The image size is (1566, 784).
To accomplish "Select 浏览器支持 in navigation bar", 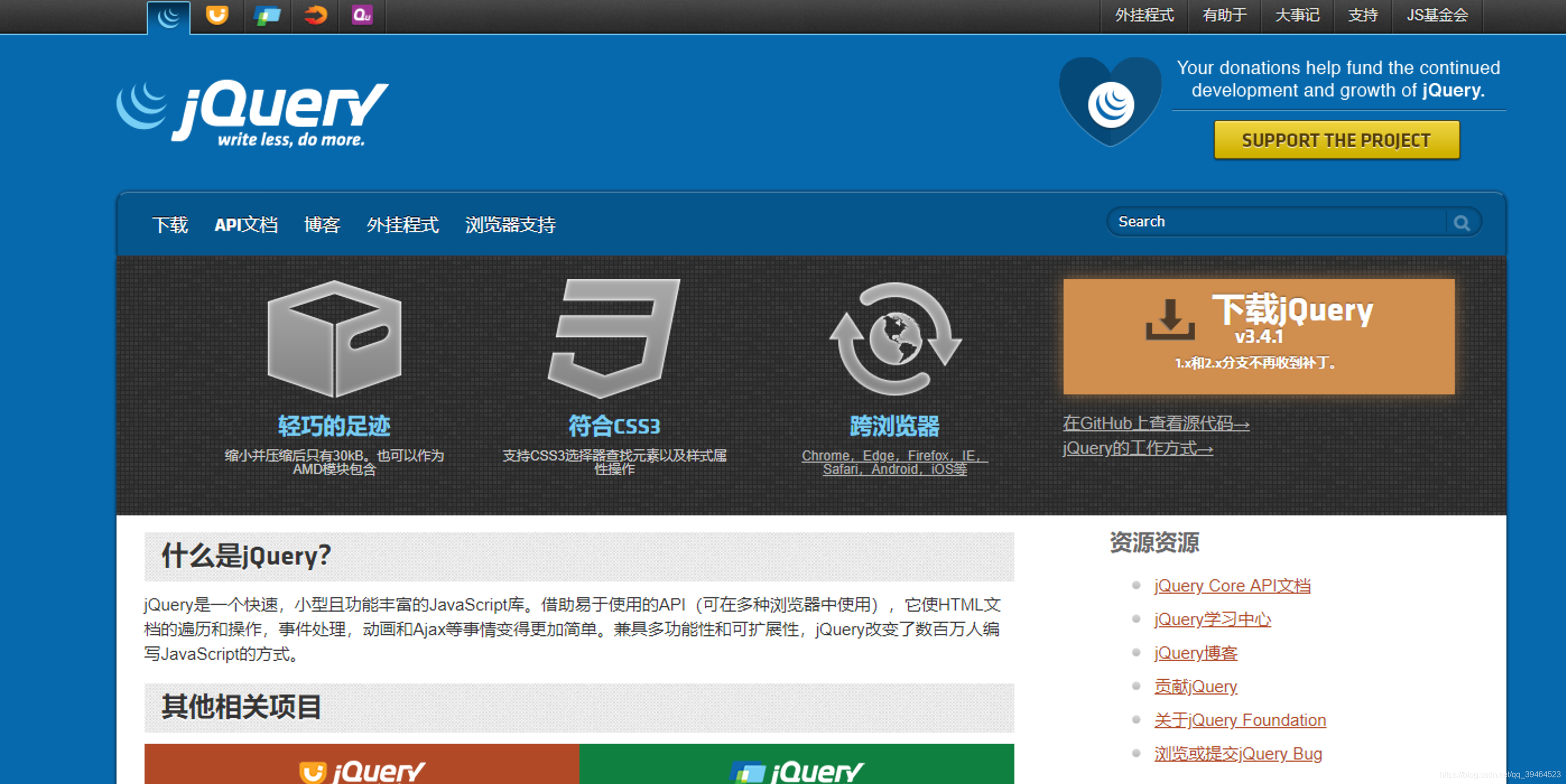I will point(510,225).
